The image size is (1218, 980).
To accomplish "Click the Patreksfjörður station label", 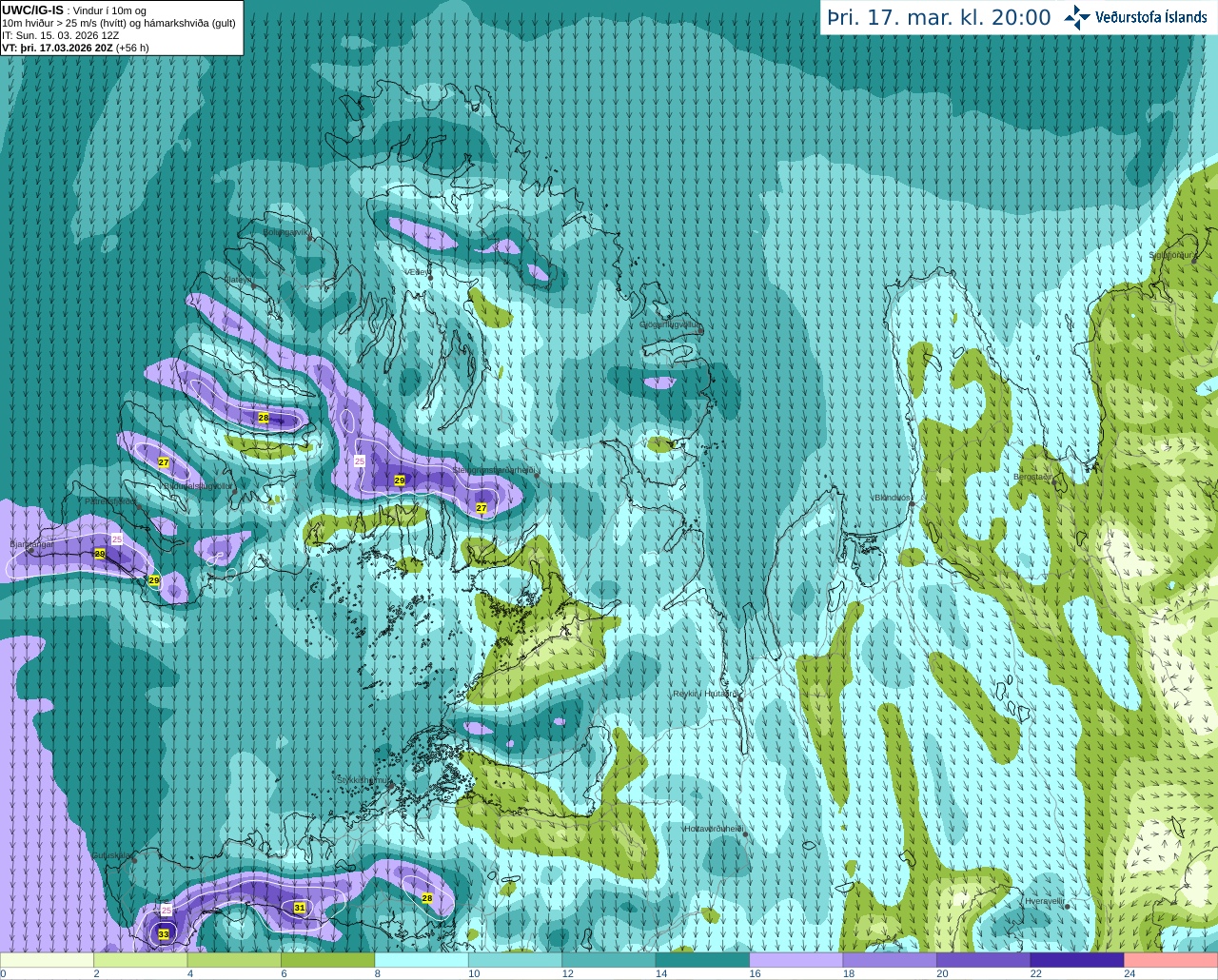I will pos(110,500).
